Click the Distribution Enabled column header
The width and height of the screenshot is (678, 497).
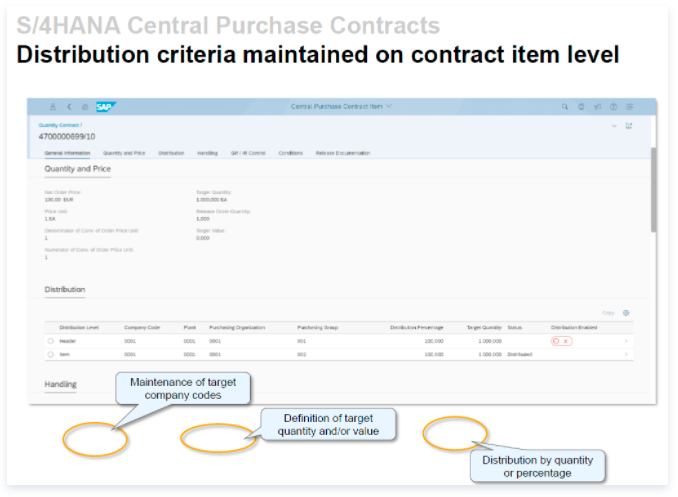click(x=574, y=327)
